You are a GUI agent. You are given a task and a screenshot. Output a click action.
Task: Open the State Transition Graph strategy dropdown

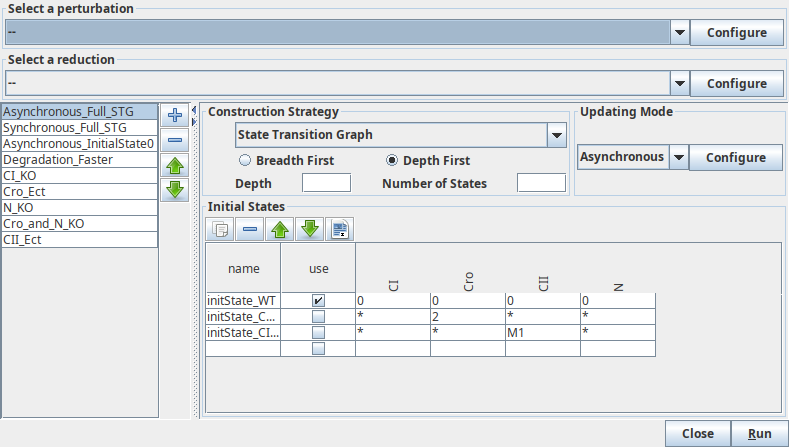tap(557, 135)
